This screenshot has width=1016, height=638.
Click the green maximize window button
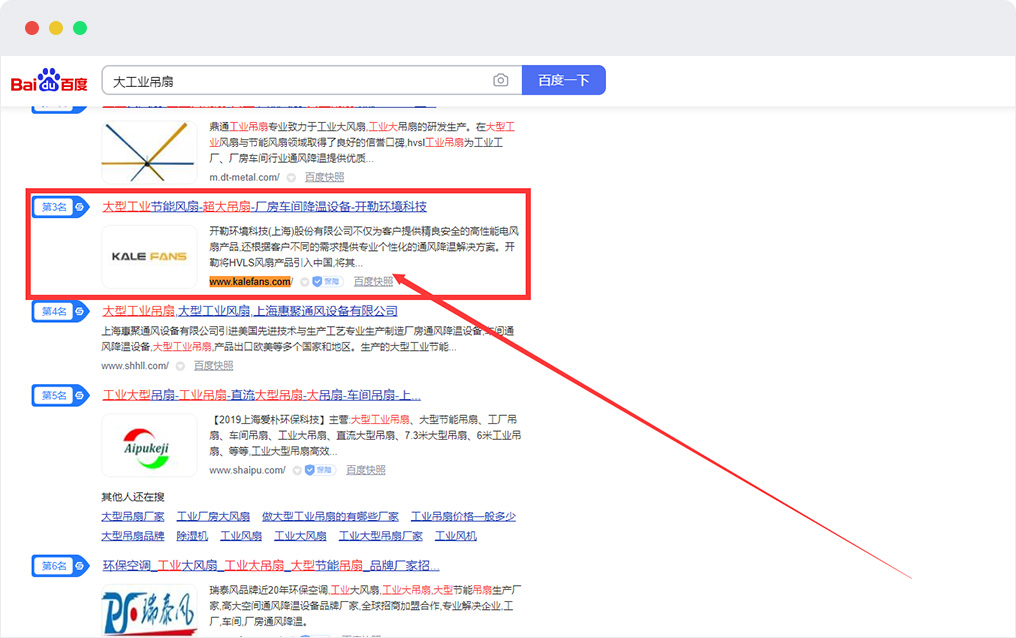80,28
